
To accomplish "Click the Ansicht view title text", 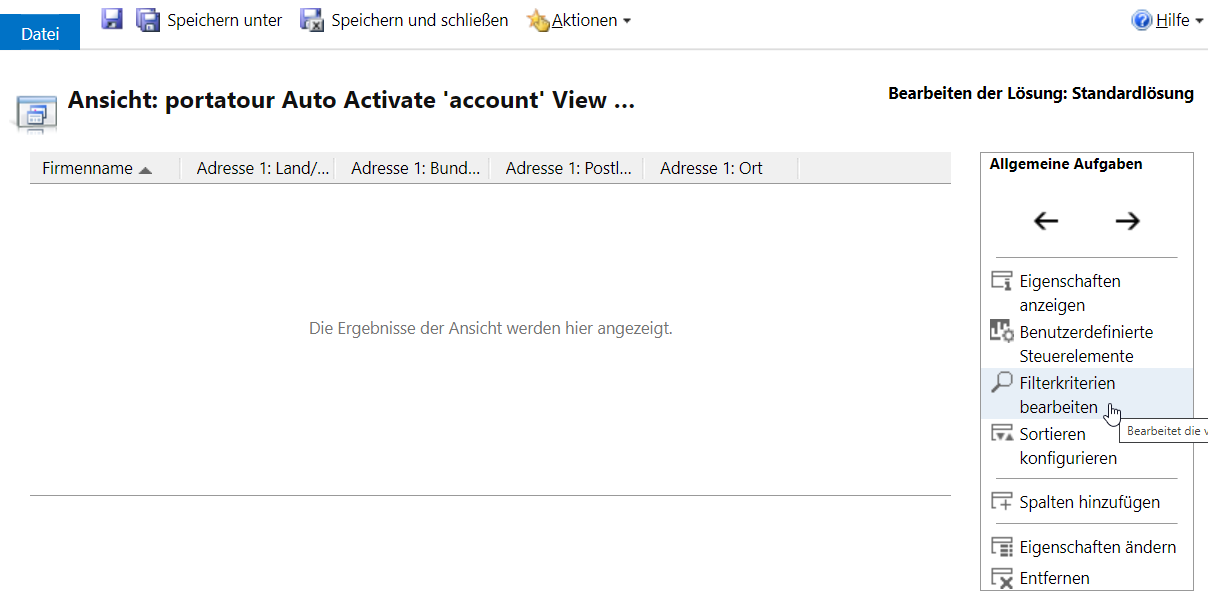I will click(351, 100).
